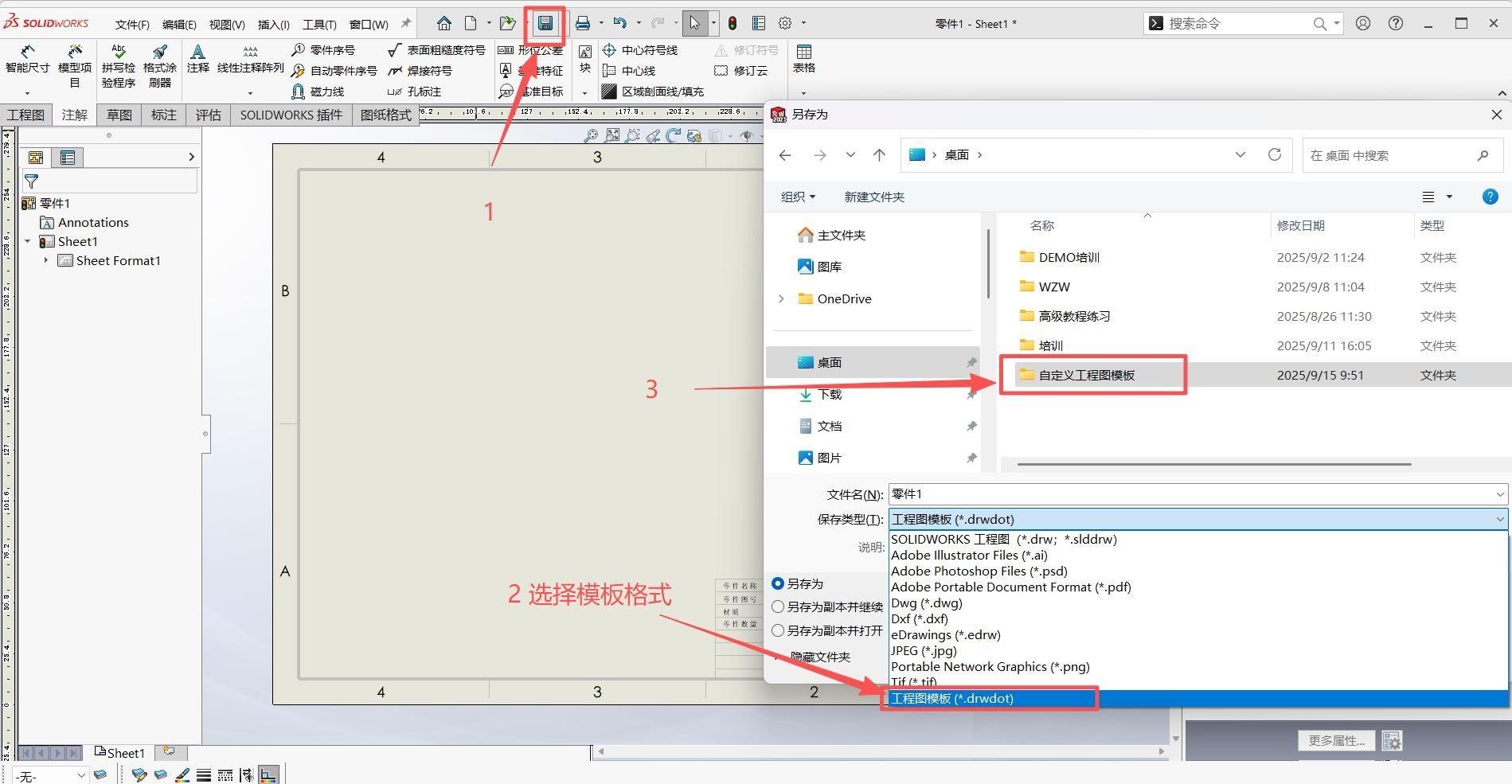Screen dimensions: 1512x784
Task: Click the Blocks (块) tool
Action: pyautogui.click(x=585, y=59)
